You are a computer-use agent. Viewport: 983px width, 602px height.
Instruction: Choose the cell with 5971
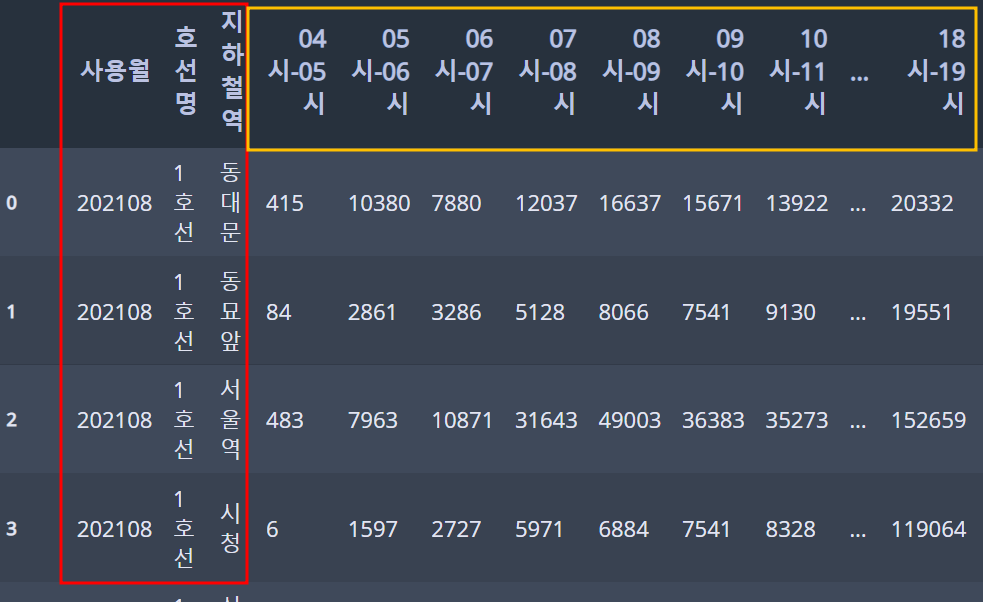[x=539, y=529]
